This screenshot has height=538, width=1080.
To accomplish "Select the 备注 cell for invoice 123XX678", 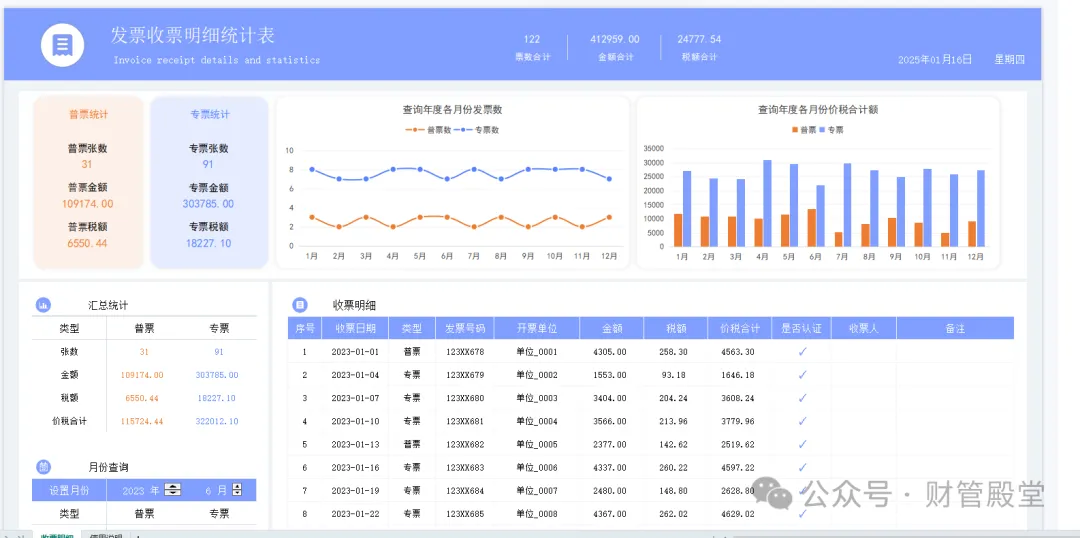I will [955, 351].
